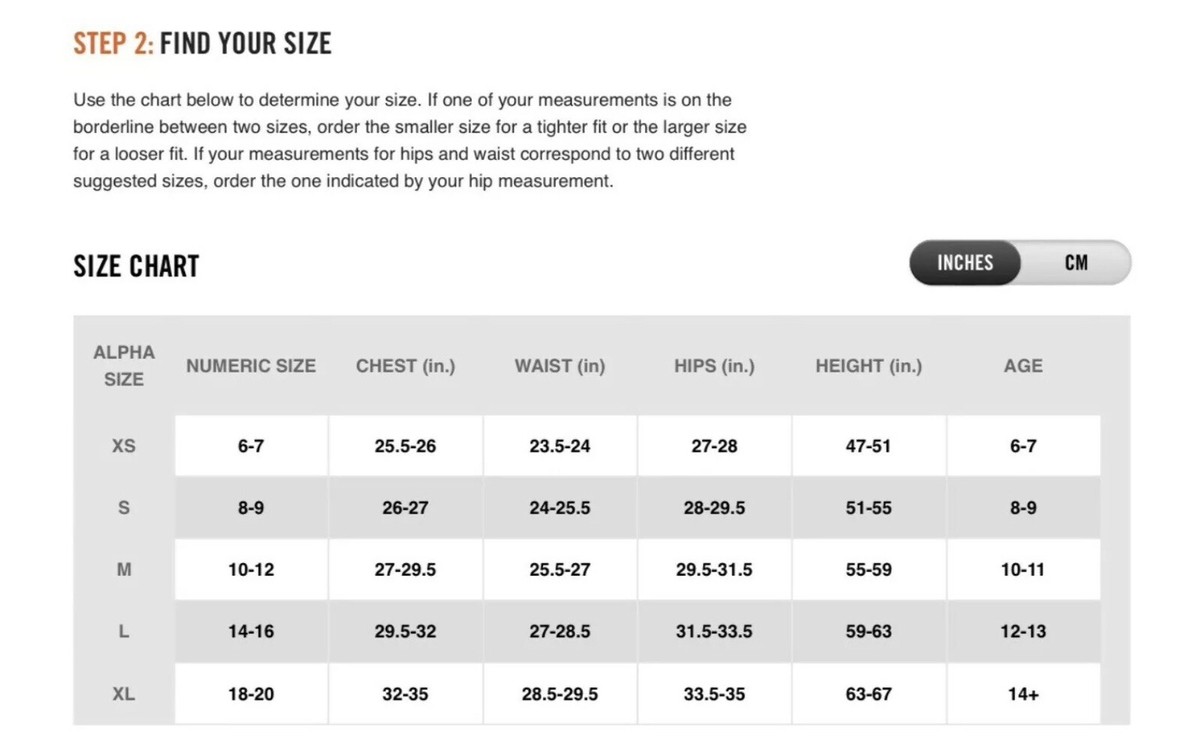1200x755 pixels.
Task: Select the 29.5-32 chest measurement cell
Action: (x=405, y=632)
